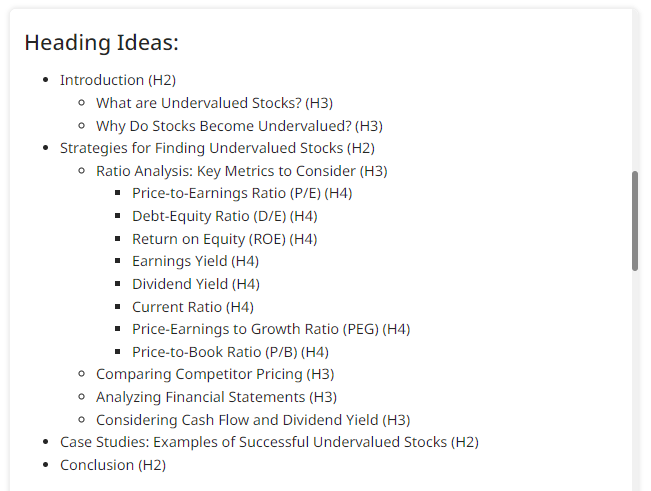The width and height of the screenshot is (651, 491).
Task: Select the Earnings Yield (H4) item
Action: point(195,261)
